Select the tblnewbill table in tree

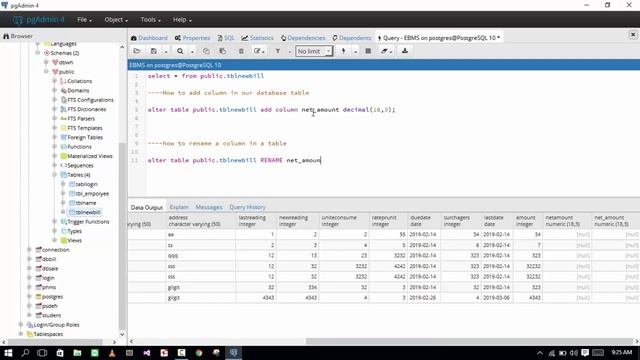84,212
